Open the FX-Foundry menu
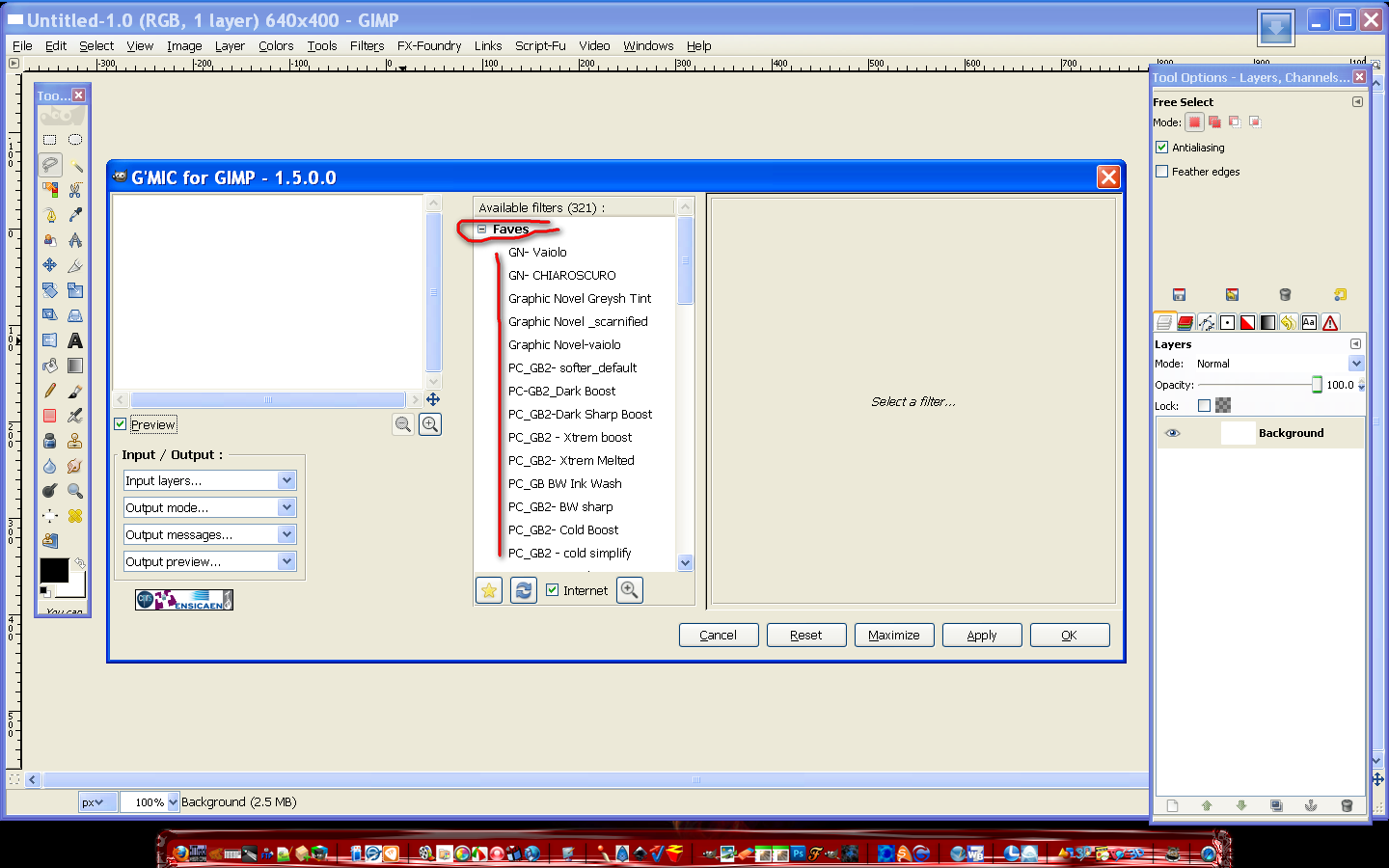The height and width of the screenshot is (868, 1389). coord(429,45)
